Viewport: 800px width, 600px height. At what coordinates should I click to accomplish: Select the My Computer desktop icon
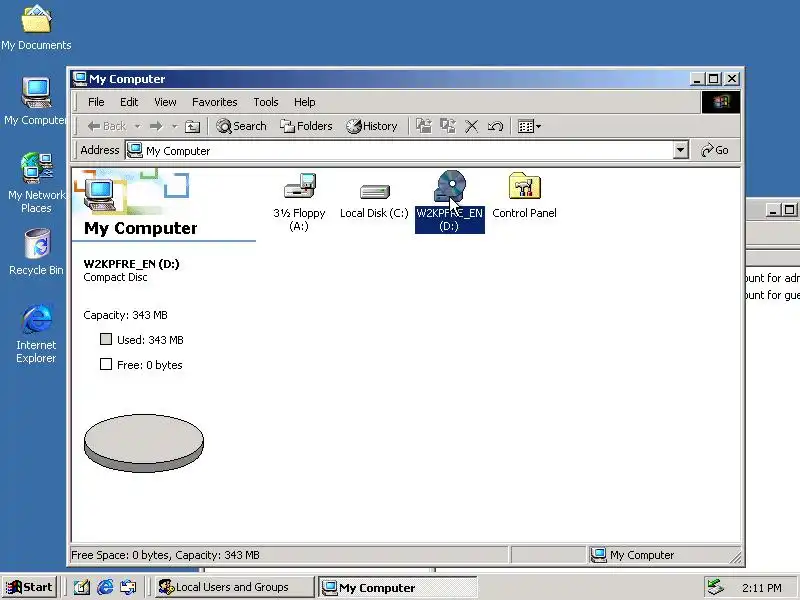tap(35, 102)
